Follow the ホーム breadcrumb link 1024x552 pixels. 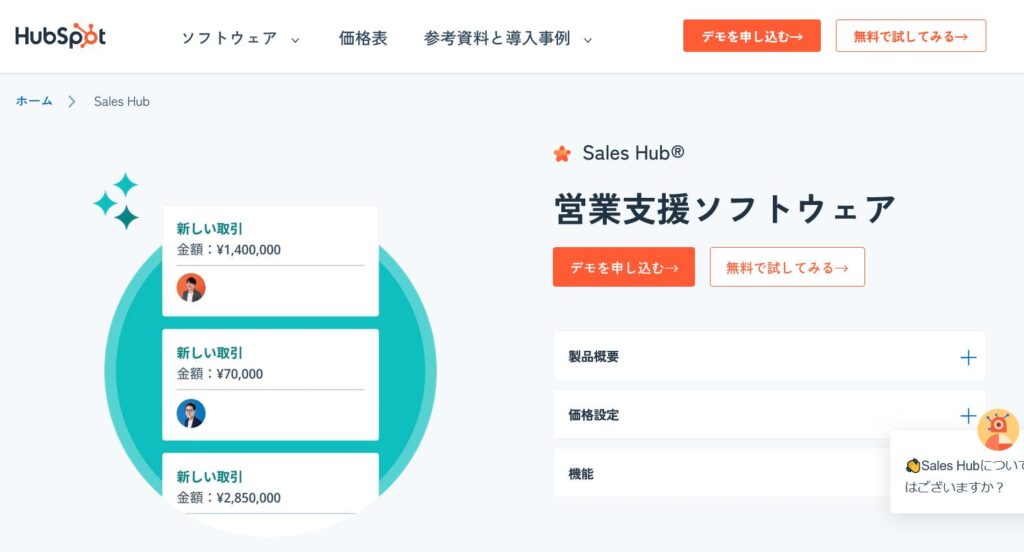[34, 101]
